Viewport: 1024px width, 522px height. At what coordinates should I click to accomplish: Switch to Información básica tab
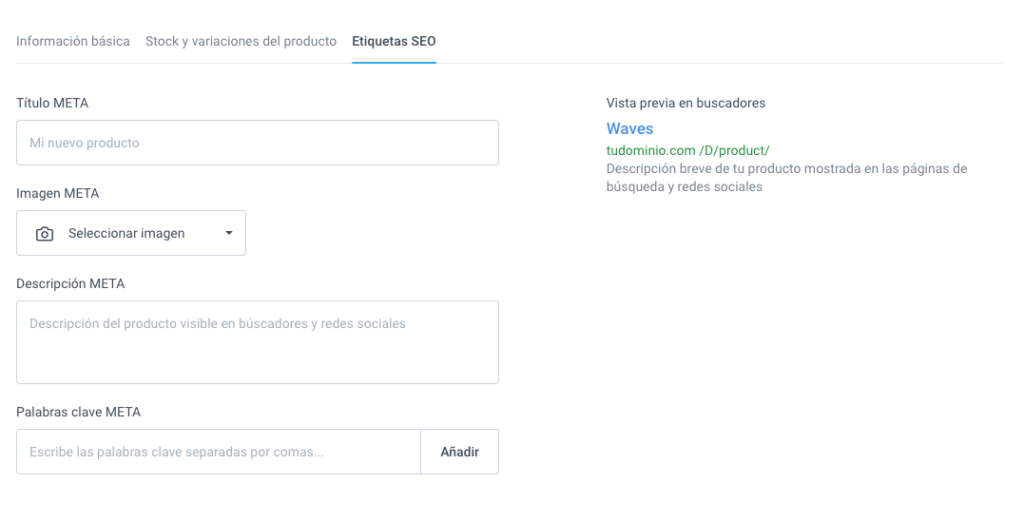[72, 41]
